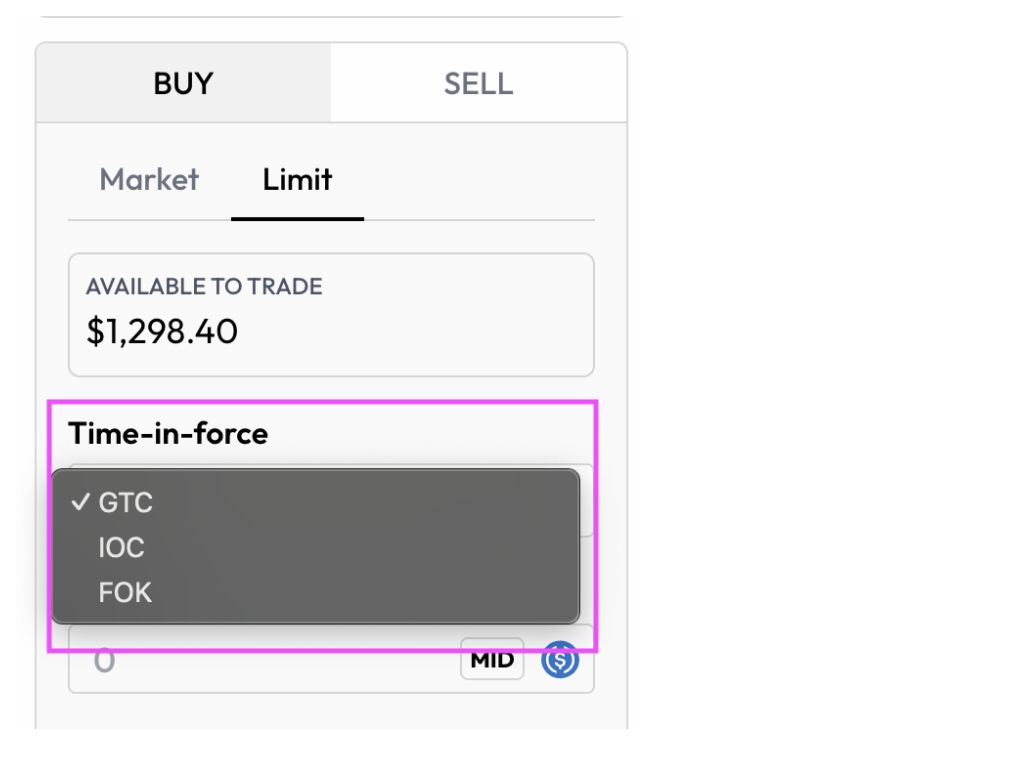The width and height of the screenshot is (1024, 768).
Task: Click the AVAILABLE TO TRADE panel
Action: [330, 313]
